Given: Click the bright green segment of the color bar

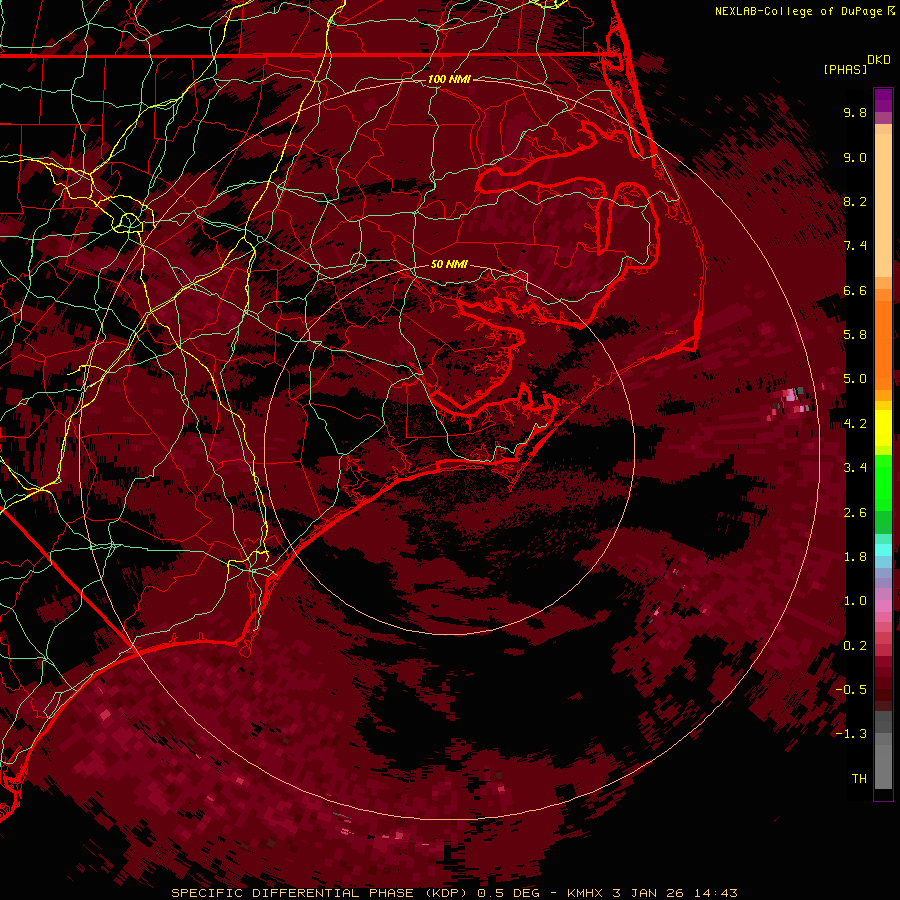Looking at the screenshot, I should click(883, 482).
